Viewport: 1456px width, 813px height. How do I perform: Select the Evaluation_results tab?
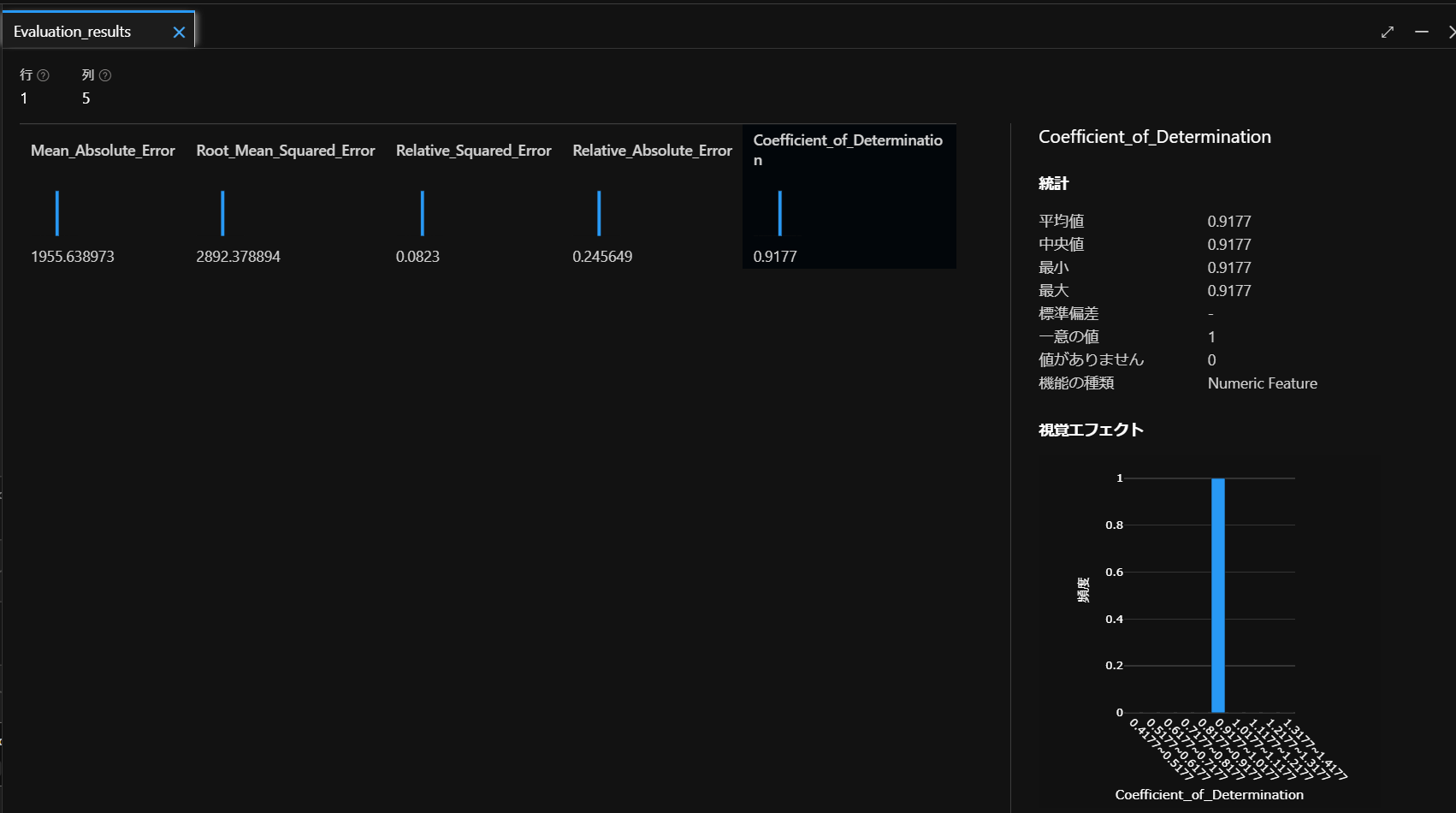click(x=73, y=32)
